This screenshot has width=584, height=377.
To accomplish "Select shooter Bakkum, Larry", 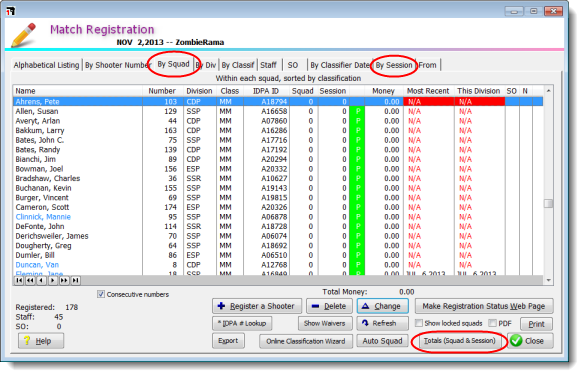I will click(278, 130).
